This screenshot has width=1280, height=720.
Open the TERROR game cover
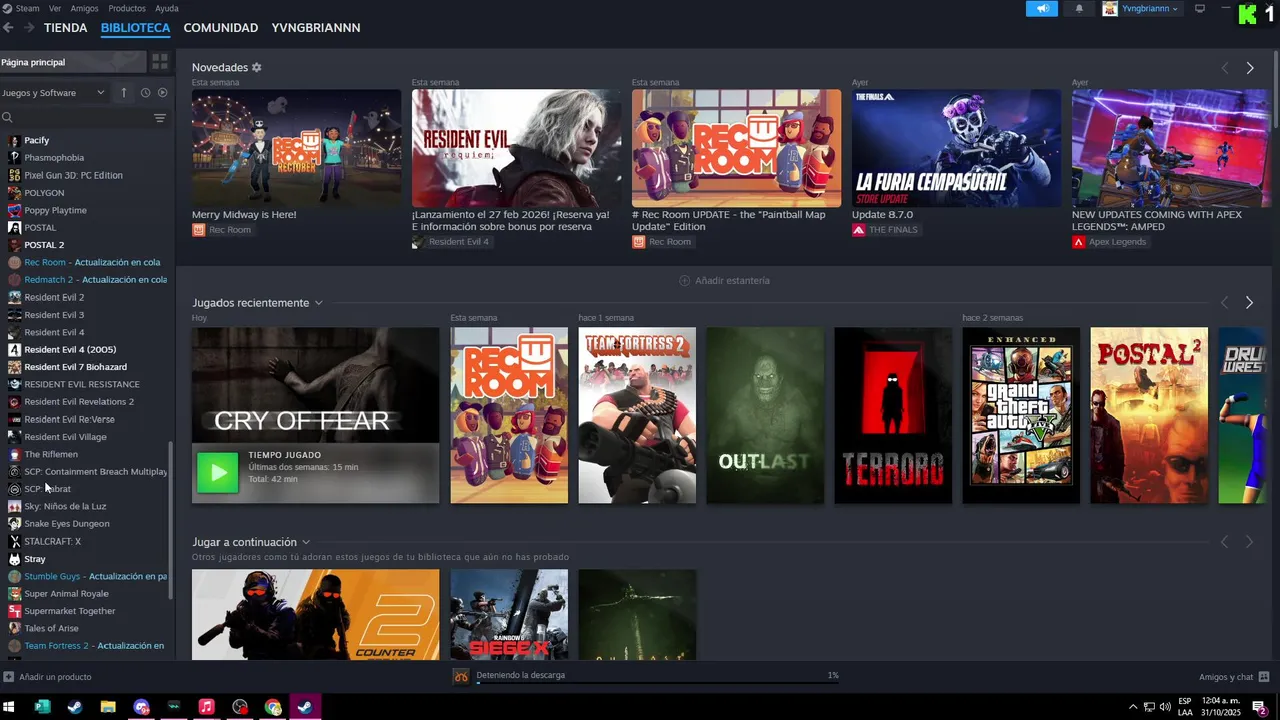(893, 415)
